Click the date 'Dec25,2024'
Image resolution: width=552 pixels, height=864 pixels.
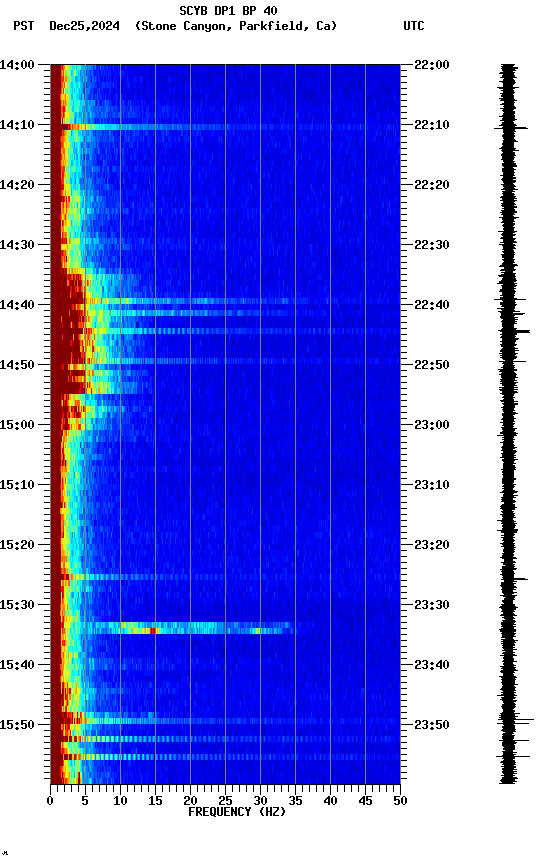[x=84, y=26]
